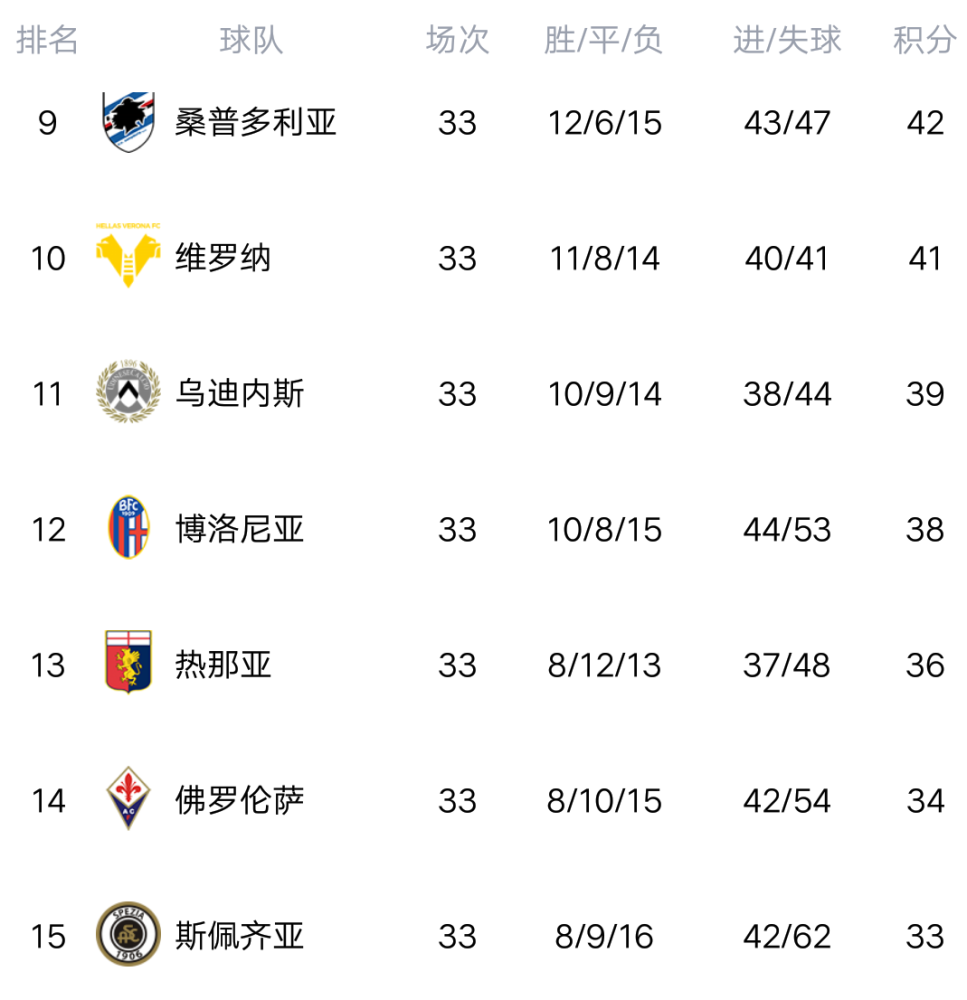Click the Sampdoria club crest
This screenshot has height=1000, width=967.
pyautogui.click(x=128, y=122)
